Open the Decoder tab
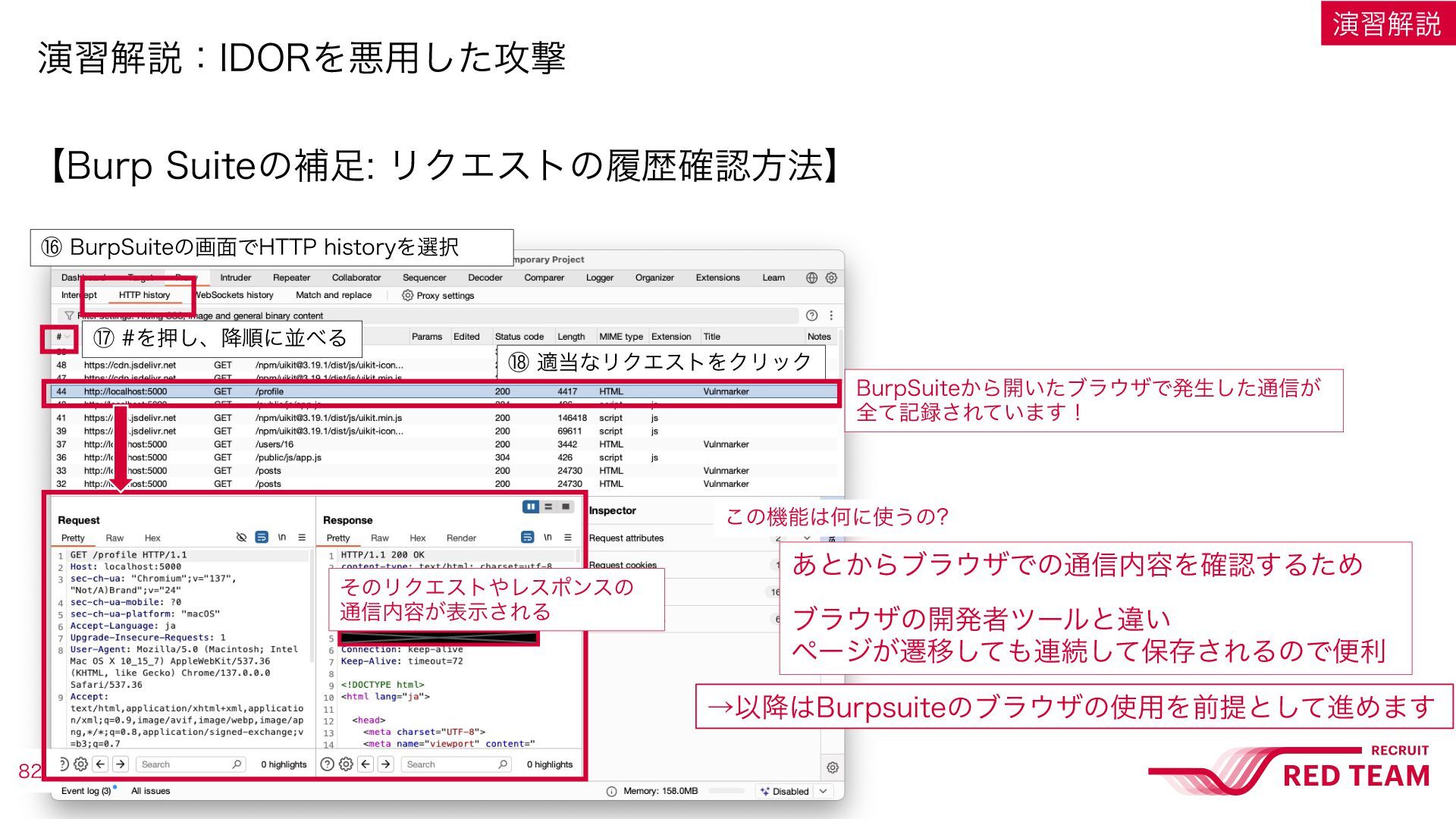 tap(485, 278)
